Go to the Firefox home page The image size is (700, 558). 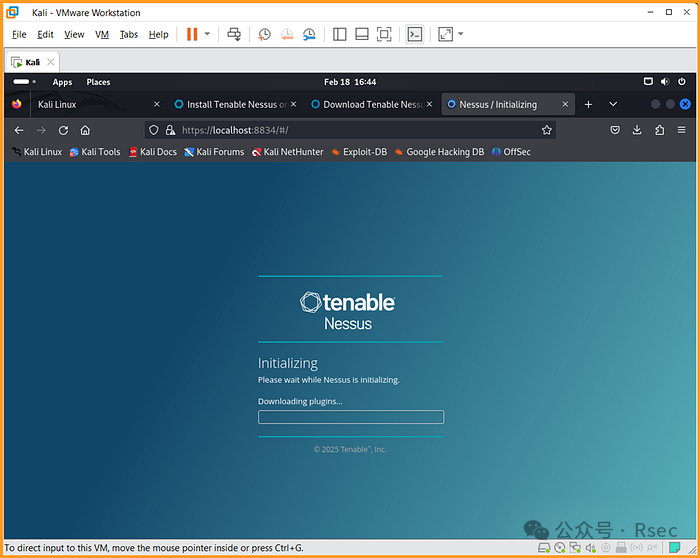(x=85, y=130)
